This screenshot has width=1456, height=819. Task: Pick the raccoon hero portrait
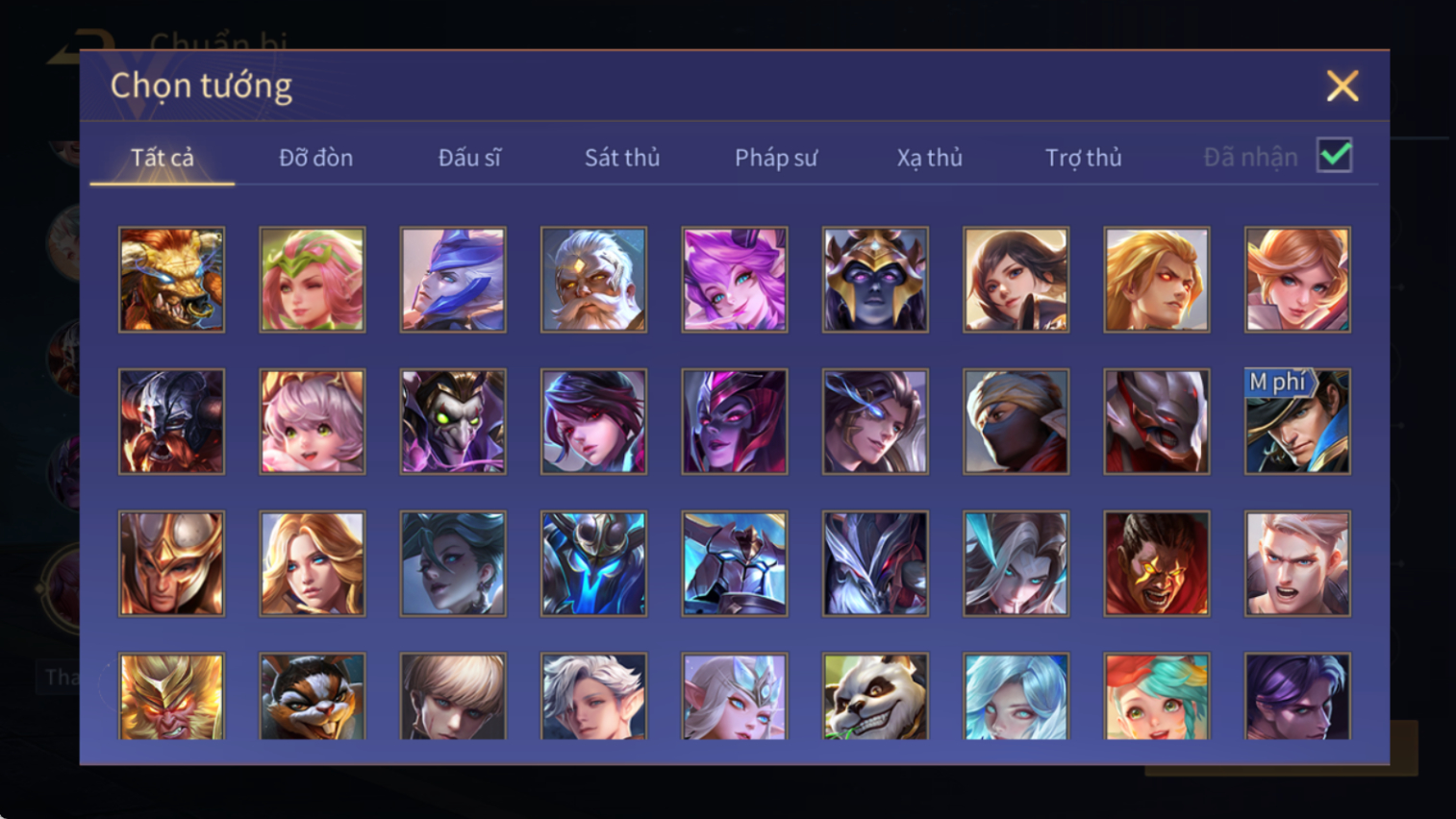pos(313,696)
